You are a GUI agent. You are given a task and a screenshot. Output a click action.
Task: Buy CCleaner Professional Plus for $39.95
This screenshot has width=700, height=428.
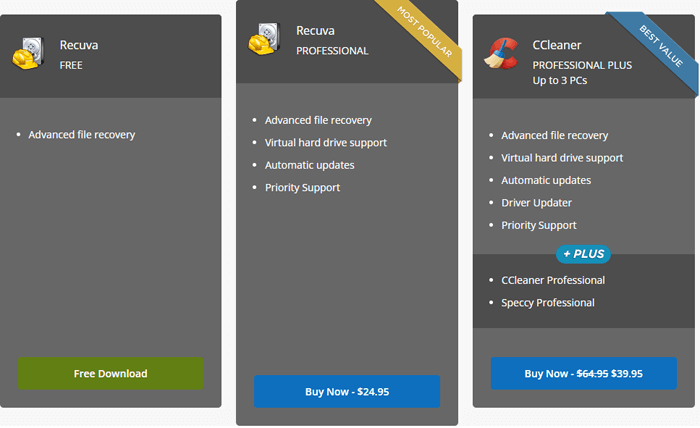pos(583,374)
